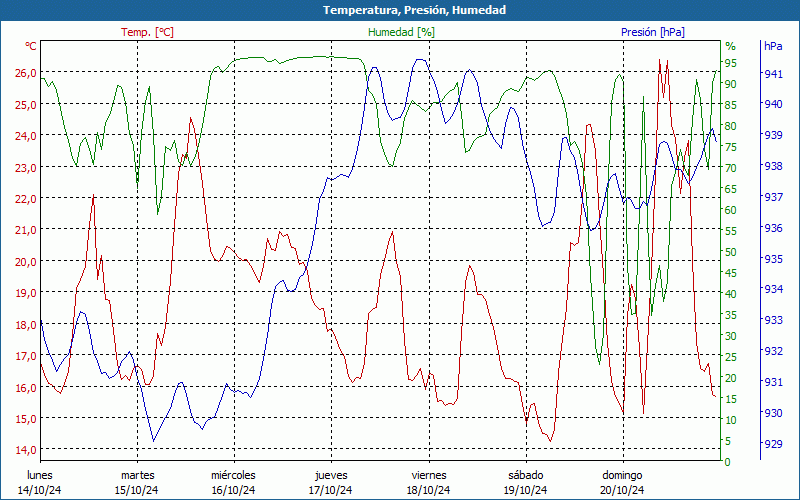800x500 pixels.
Task: Click the 938 hPa pressure axis value
Action: pos(773,166)
